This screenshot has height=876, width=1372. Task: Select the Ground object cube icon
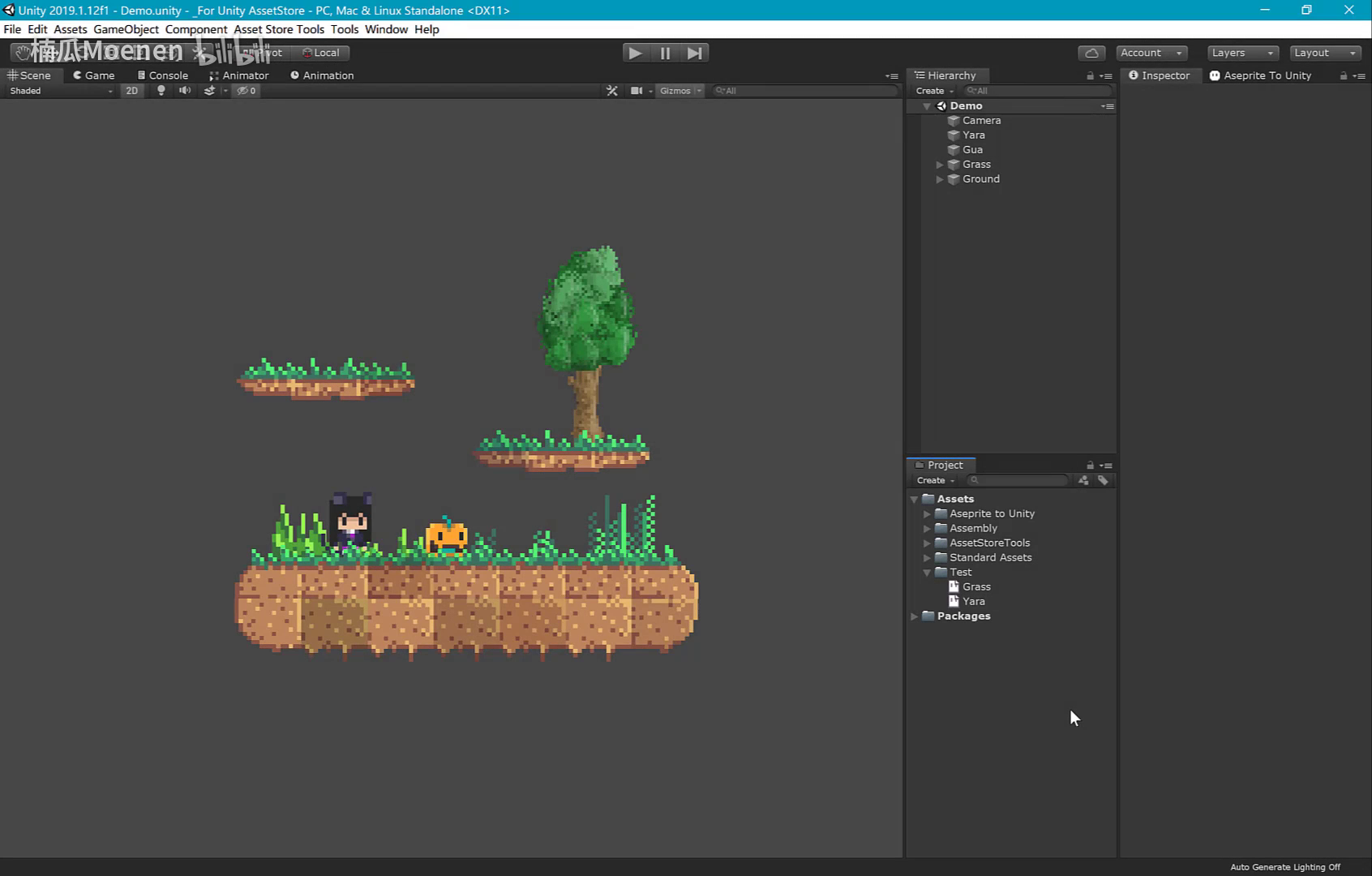pos(954,179)
